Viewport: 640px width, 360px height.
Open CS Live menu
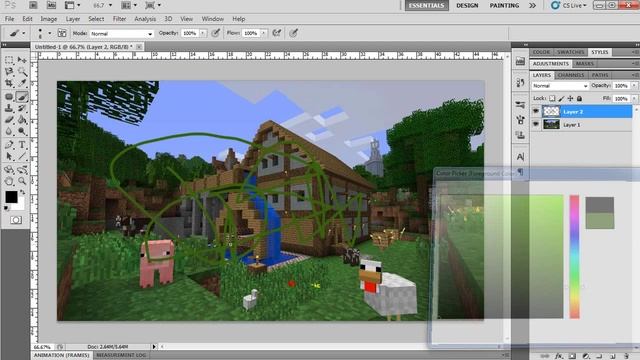click(x=569, y=5)
